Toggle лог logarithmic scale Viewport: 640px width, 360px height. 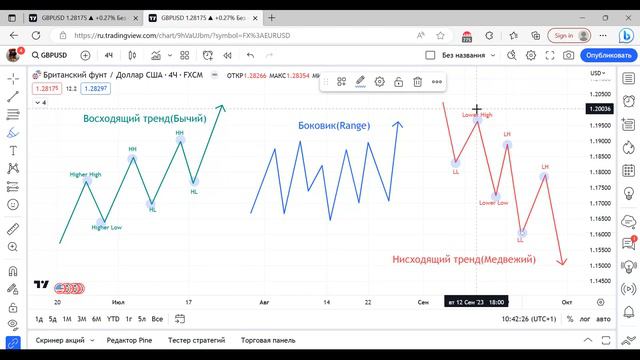(585, 319)
